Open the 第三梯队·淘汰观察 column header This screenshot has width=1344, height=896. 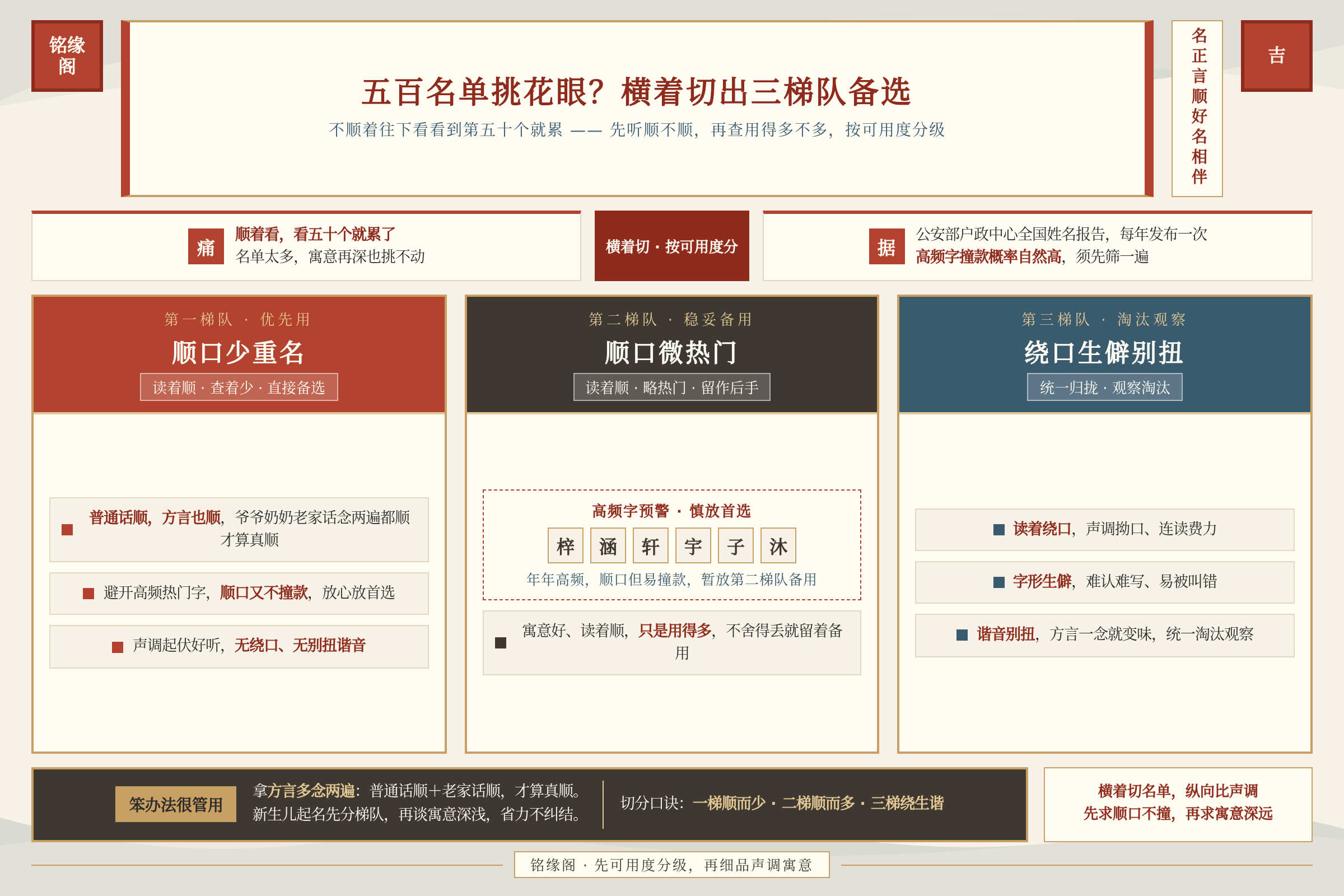(x=1104, y=354)
